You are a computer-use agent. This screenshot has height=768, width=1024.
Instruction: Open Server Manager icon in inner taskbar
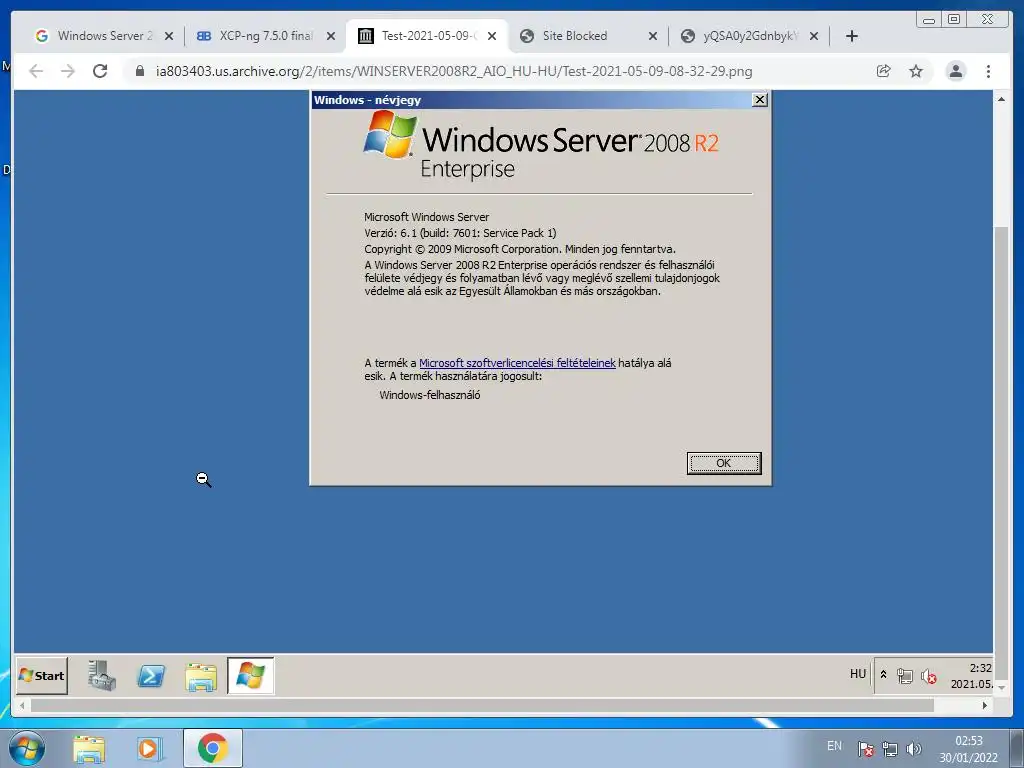pos(102,675)
